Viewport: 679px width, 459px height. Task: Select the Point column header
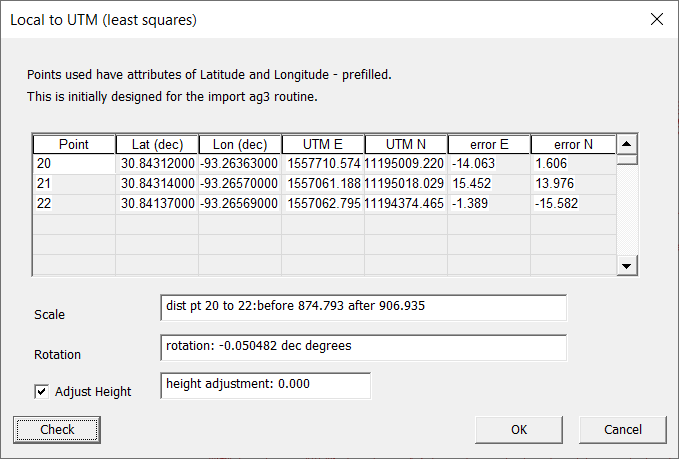point(74,144)
